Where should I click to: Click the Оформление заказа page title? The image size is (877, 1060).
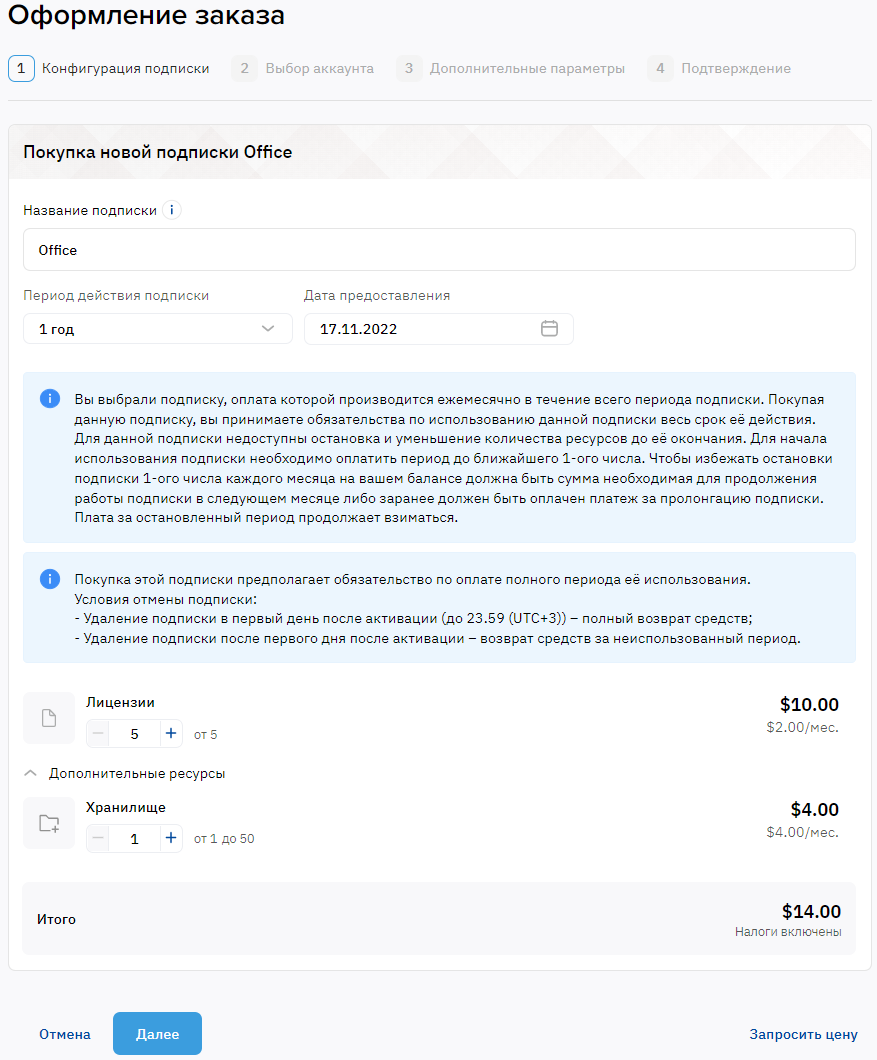pyautogui.click(x=146, y=15)
